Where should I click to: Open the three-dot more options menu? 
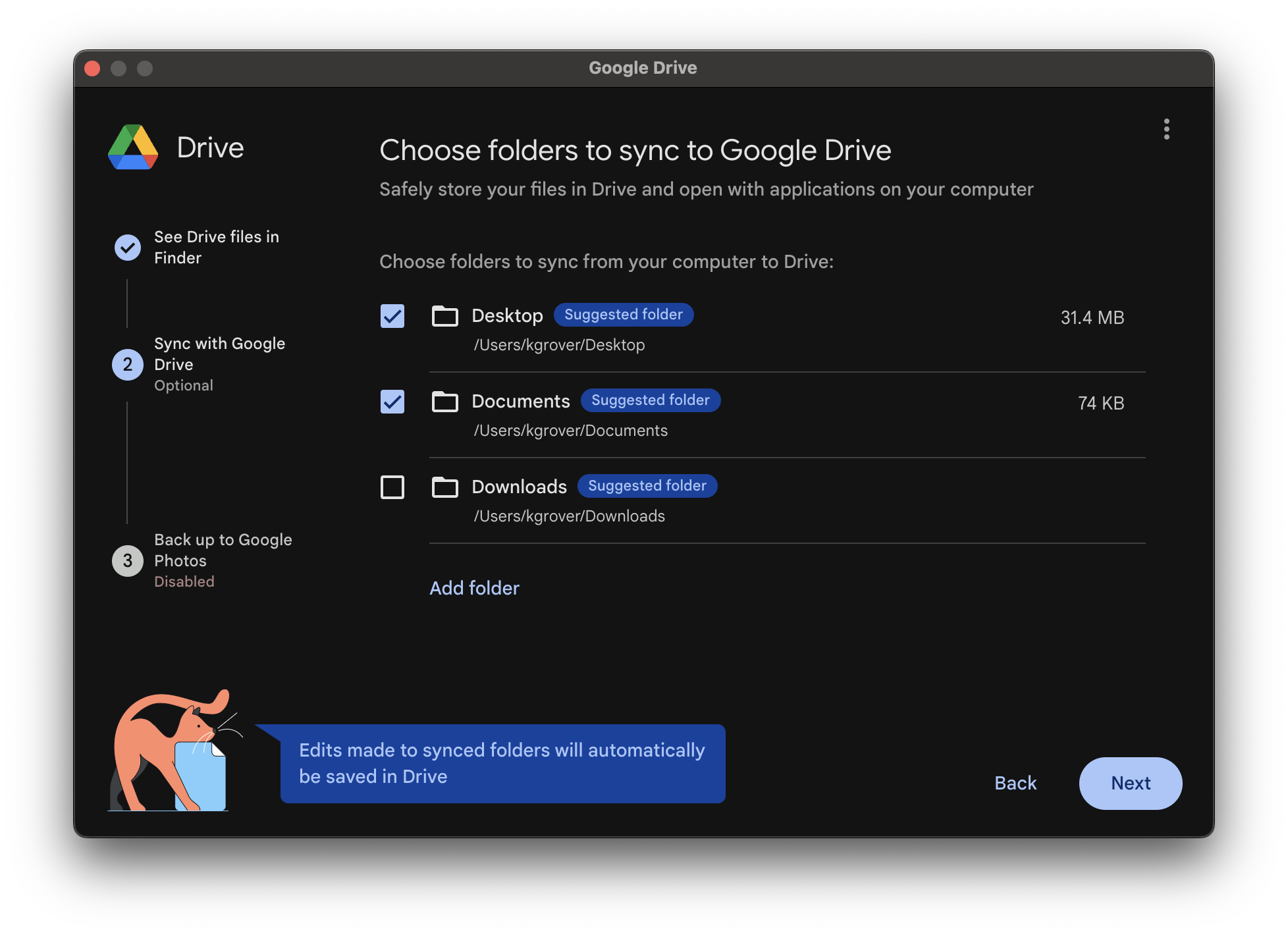[x=1166, y=129]
